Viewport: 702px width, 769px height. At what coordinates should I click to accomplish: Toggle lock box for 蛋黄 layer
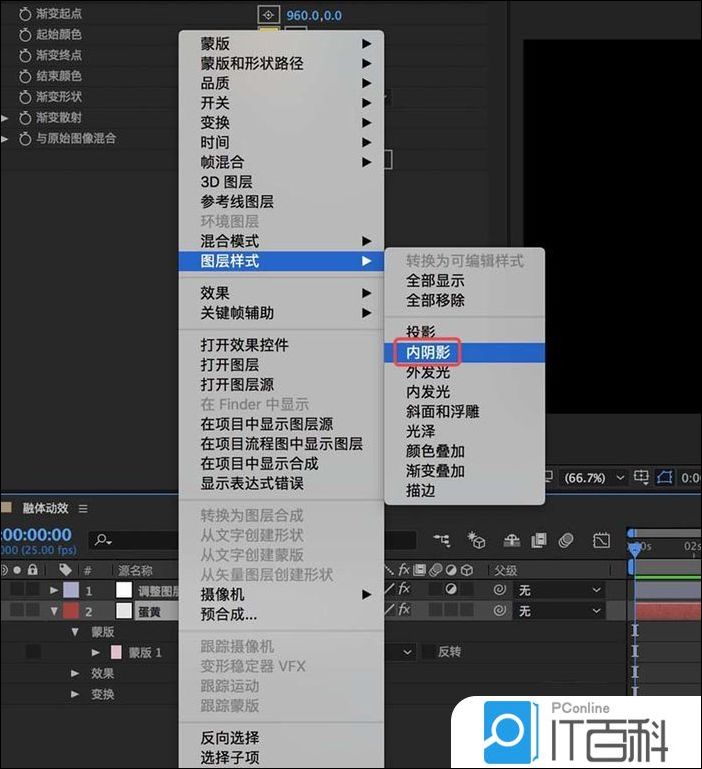(x=33, y=611)
